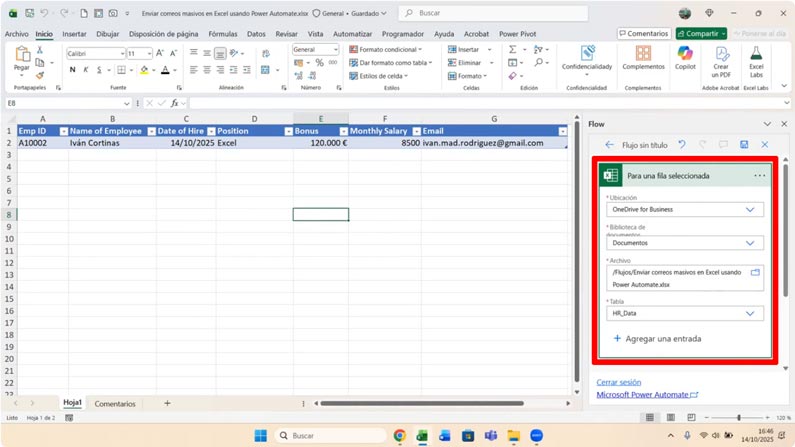This screenshot has height=447, width=795.
Task: Click the percent style icon
Action: click(319, 62)
